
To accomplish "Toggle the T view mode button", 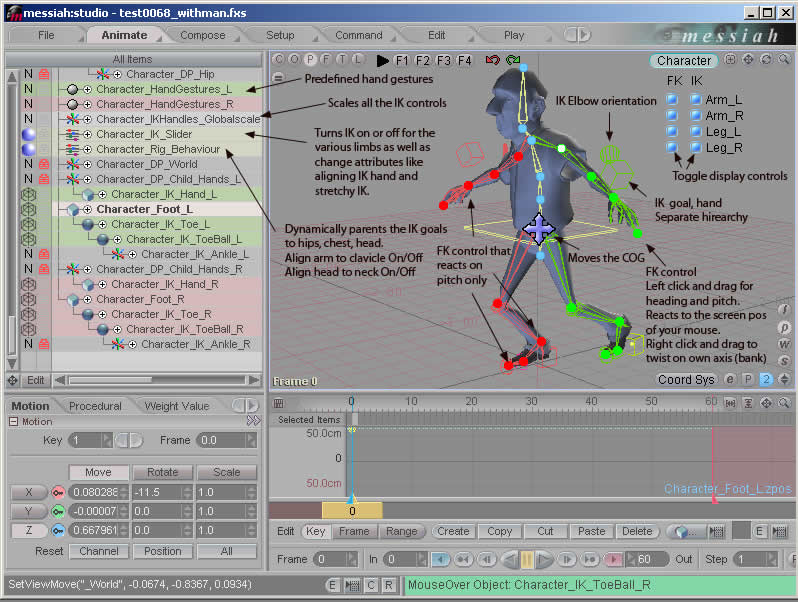I will pyautogui.click(x=343, y=60).
